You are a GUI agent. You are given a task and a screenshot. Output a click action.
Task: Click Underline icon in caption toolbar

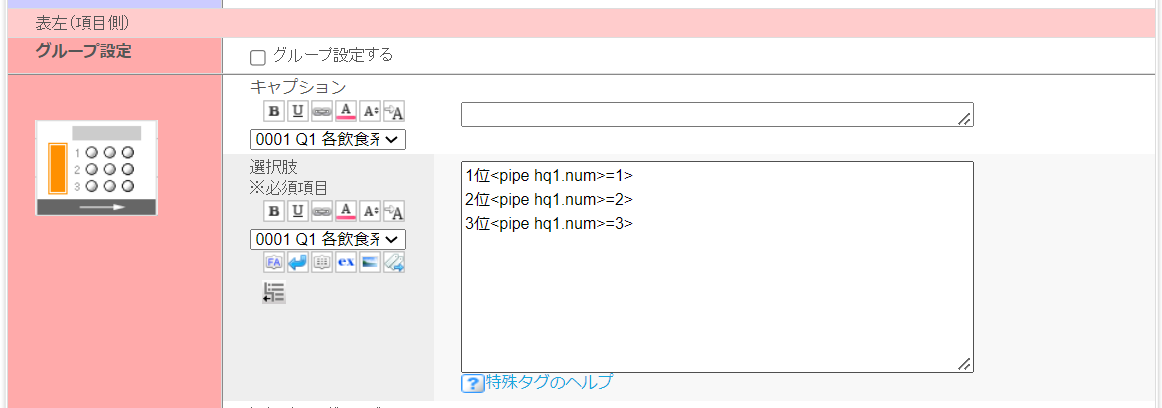point(297,111)
